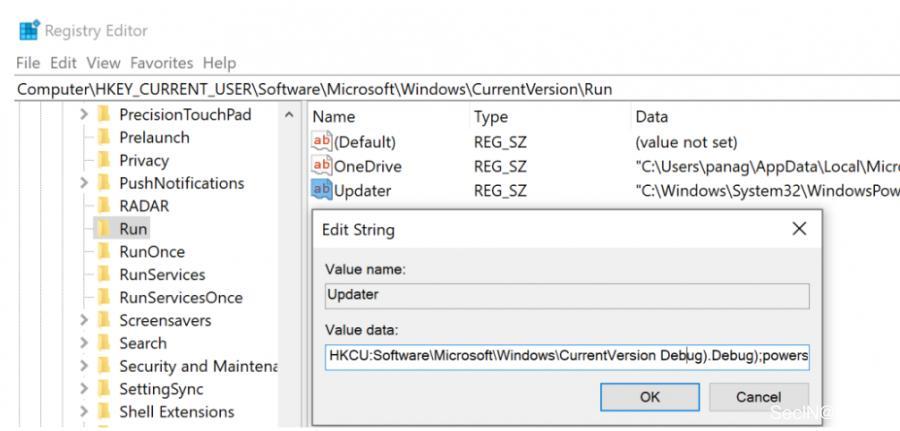
Task: Expand the Screensavers key
Action: coord(84,320)
